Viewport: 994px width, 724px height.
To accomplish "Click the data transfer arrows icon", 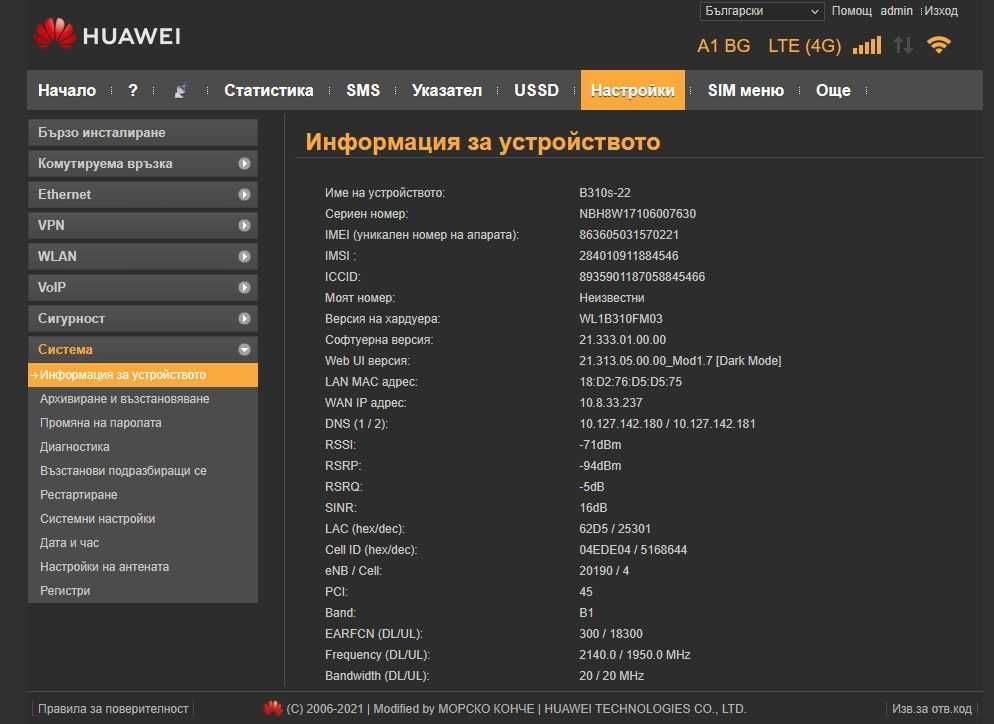I will click(x=903, y=46).
